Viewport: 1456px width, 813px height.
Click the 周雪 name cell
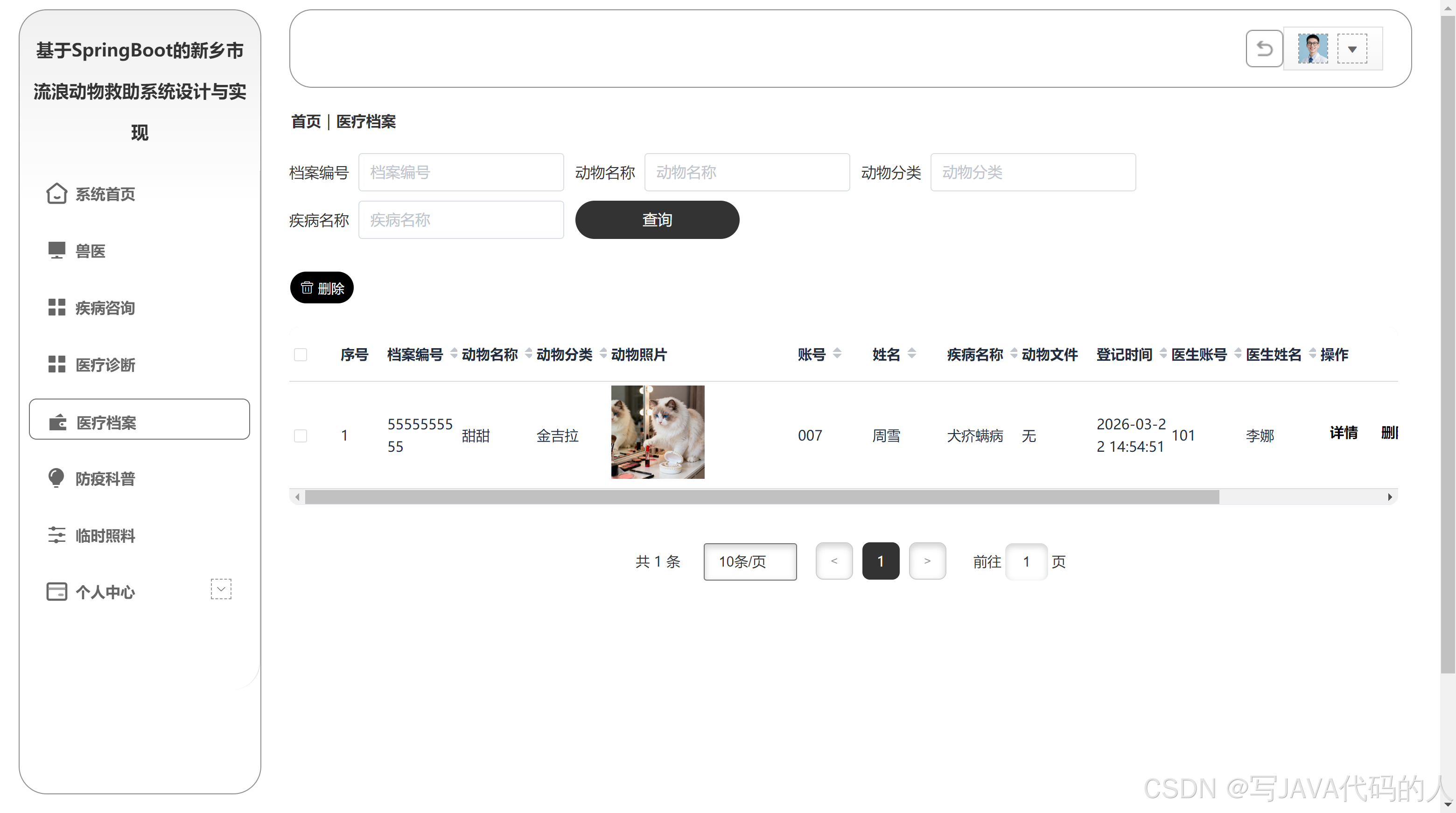point(886,435)
